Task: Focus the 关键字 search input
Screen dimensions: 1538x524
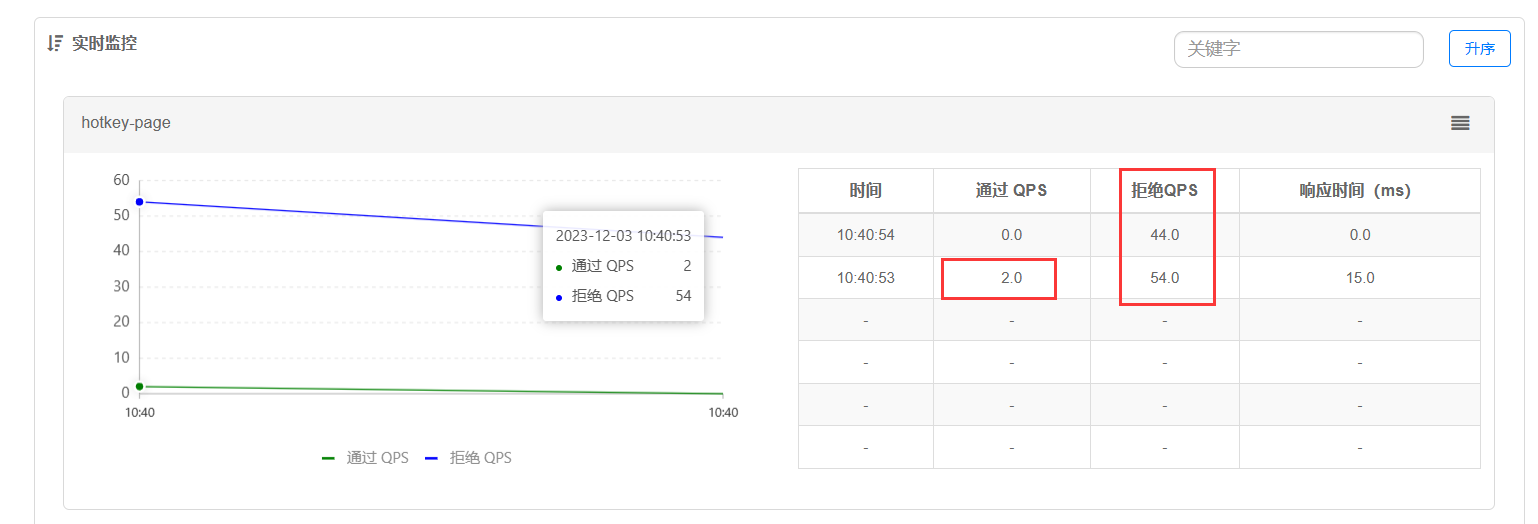Action: pyautogui.click(x=1298, y=49)
